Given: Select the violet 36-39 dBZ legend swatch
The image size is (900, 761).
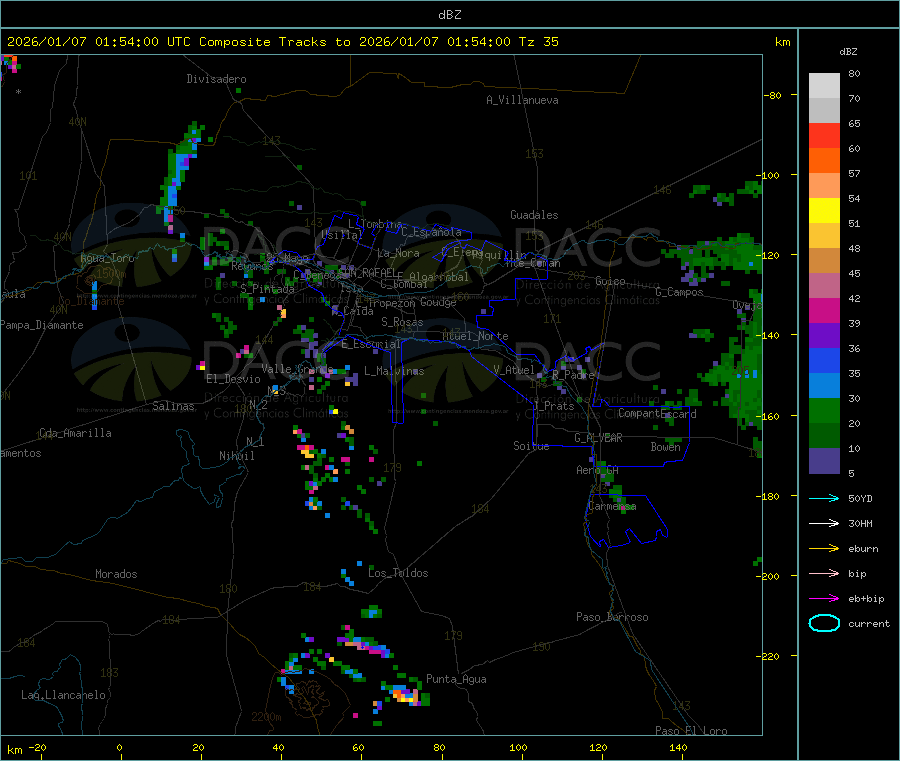Looking at the screenshot, I should click(x=824, y=336).
